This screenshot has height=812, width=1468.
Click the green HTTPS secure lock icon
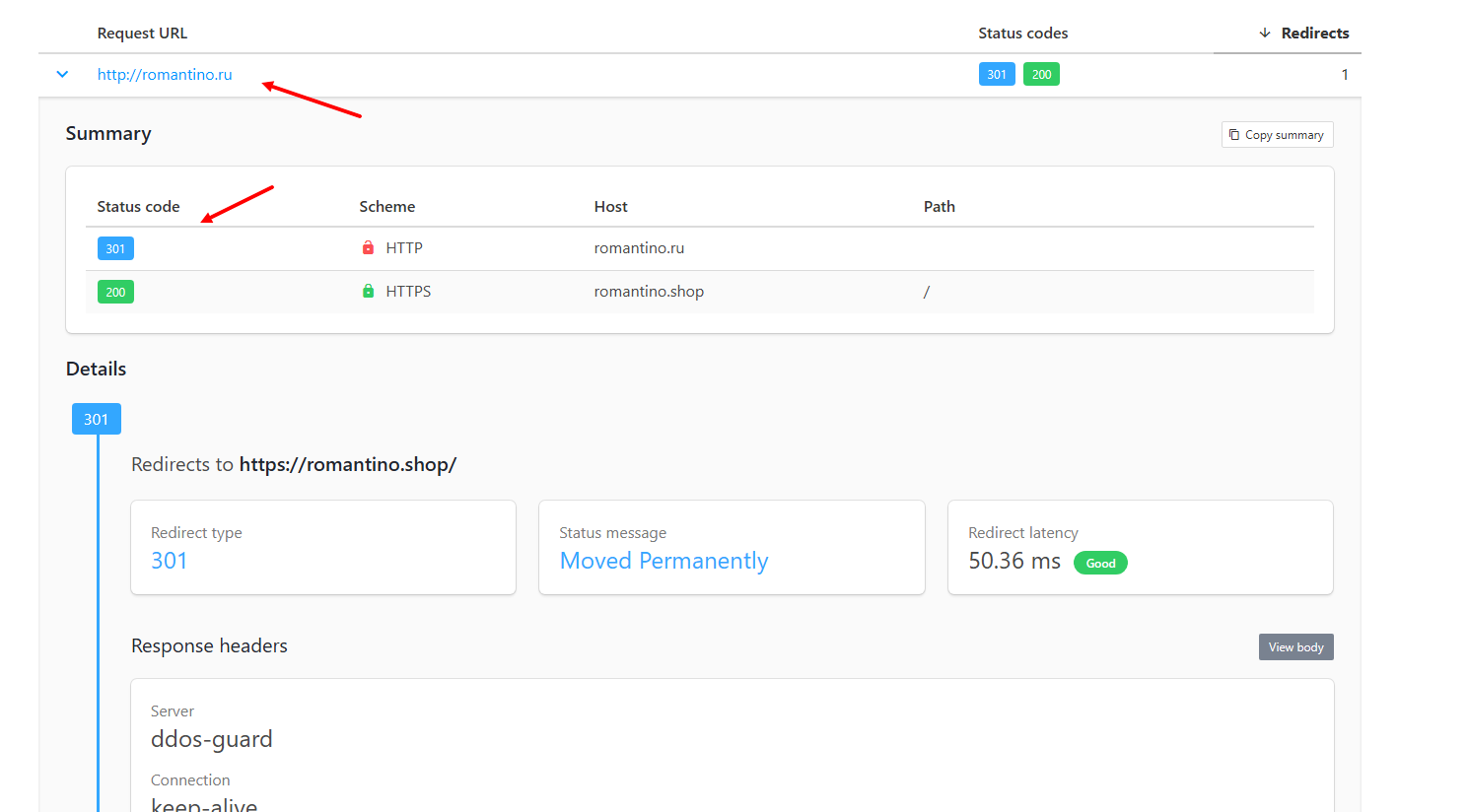[x=368, y=292]
